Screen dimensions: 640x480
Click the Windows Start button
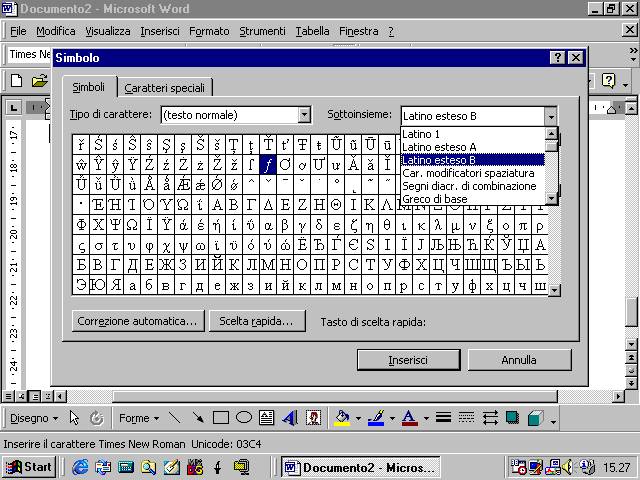pos(29,467)
